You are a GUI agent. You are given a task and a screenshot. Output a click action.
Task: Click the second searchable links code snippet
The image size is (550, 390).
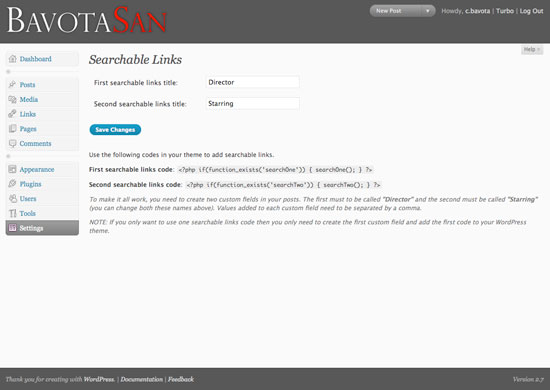point(283,184)
